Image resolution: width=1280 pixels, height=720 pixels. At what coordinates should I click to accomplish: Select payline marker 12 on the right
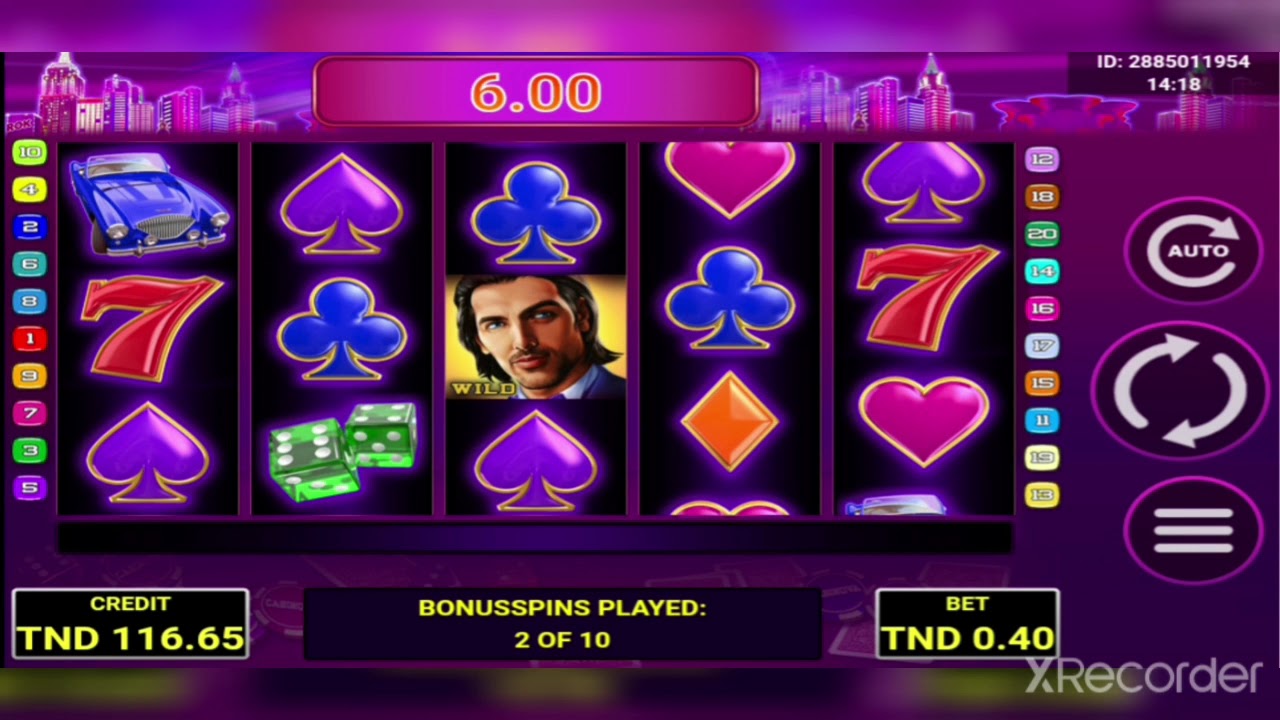tap(1042, 159)
